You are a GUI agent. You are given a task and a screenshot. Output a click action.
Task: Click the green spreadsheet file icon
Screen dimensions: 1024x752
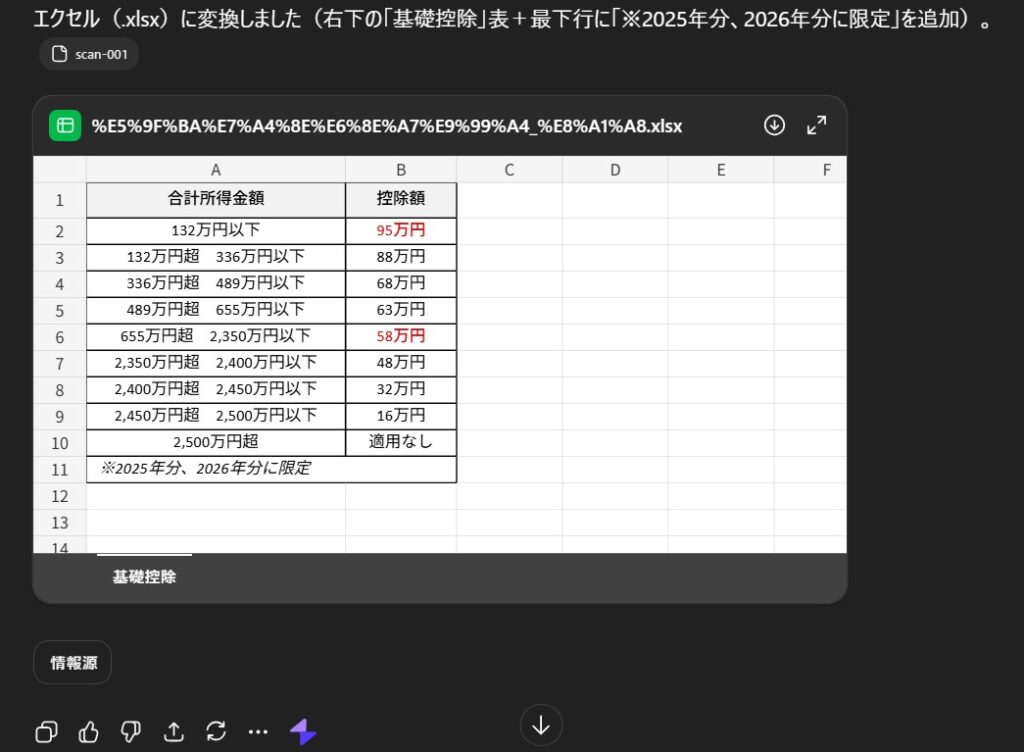65,125
